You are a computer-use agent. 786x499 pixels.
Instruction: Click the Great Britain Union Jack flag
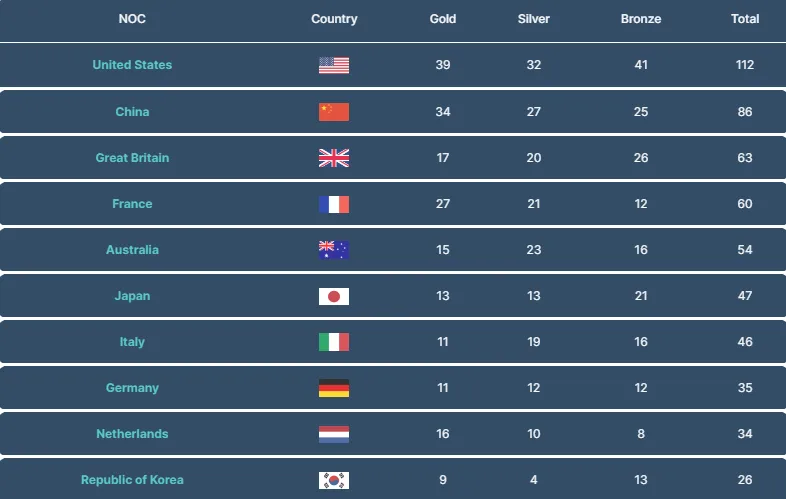pos(334,158)
